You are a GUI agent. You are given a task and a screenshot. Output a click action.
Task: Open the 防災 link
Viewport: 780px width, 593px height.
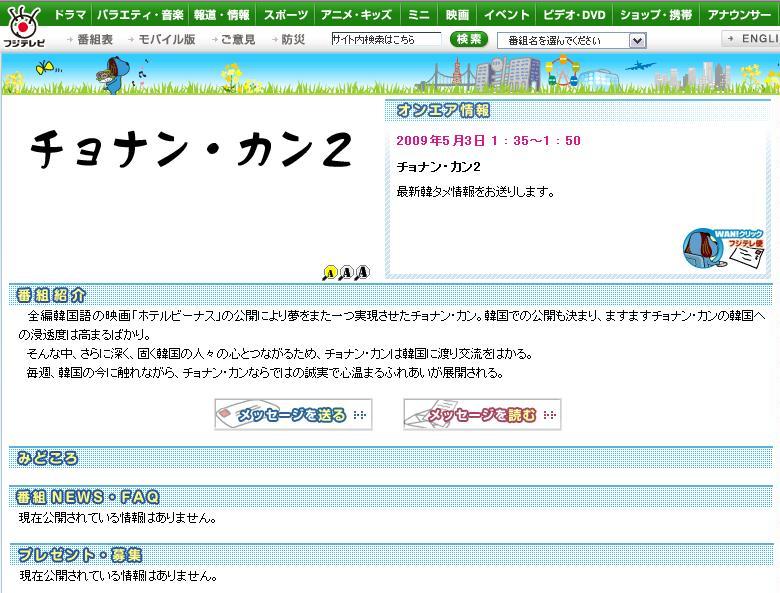click(289, 39)
